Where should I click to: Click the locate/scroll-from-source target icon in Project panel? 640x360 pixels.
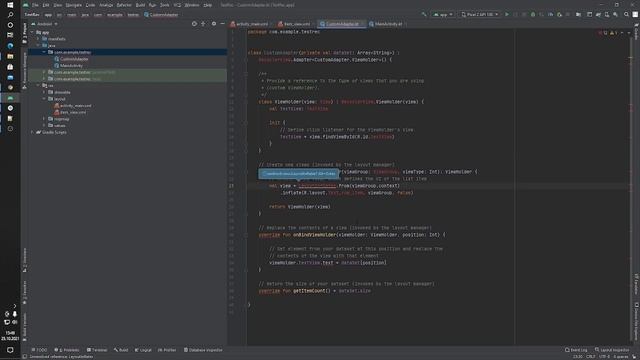point(194,24)
